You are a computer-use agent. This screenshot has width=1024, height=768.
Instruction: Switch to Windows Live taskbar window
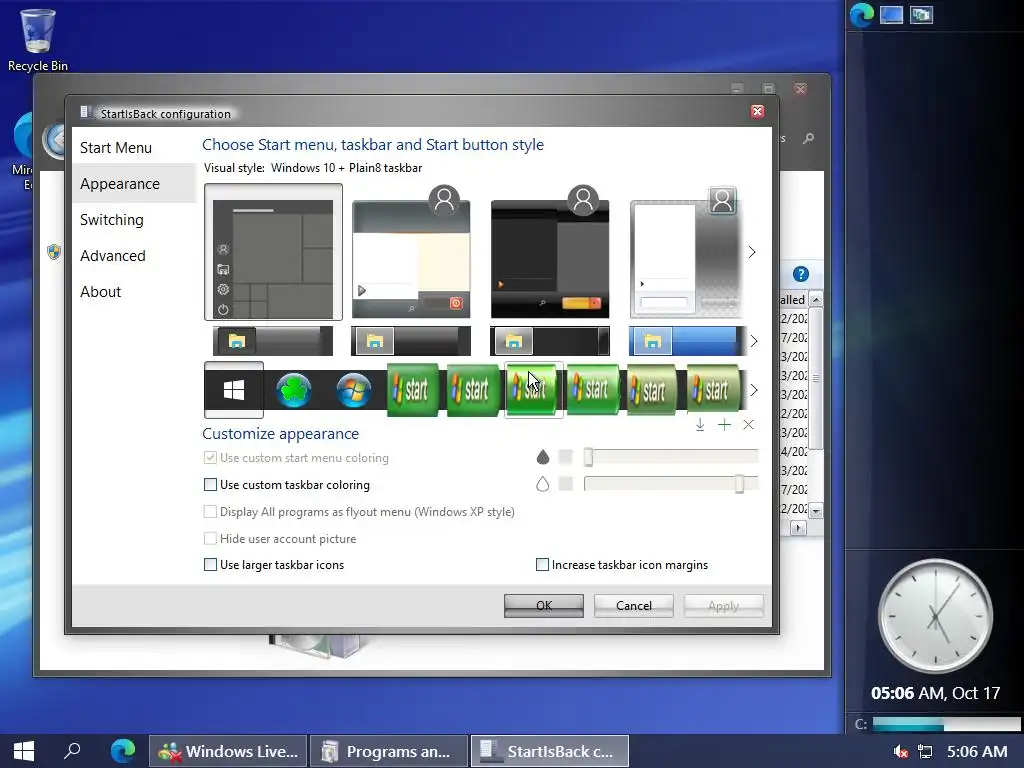(229, 751)
